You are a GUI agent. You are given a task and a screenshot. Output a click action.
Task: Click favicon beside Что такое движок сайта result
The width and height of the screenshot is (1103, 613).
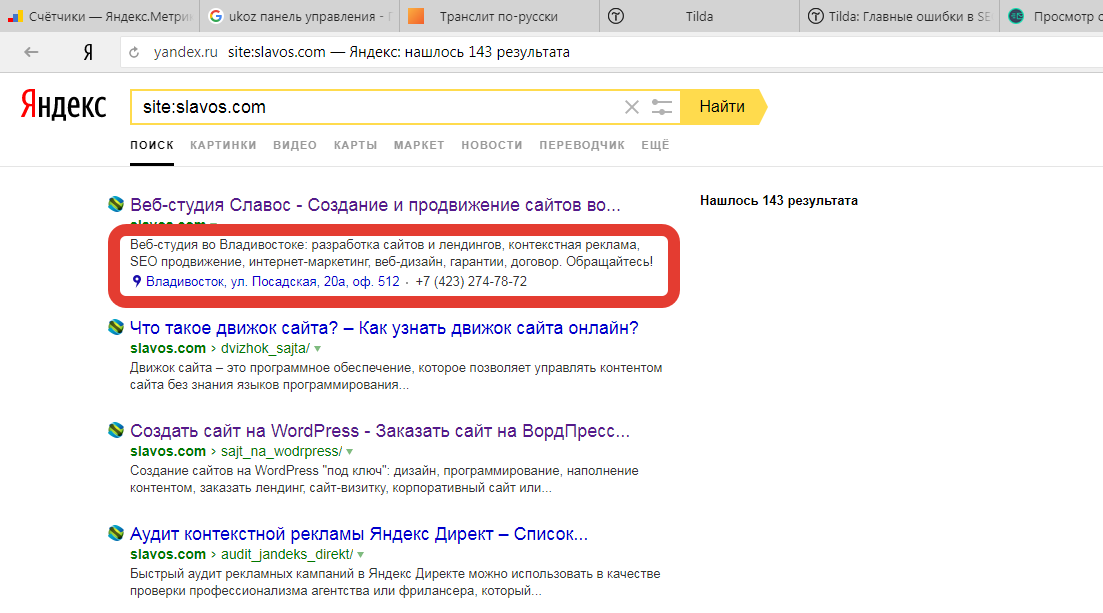coord(116,327)
